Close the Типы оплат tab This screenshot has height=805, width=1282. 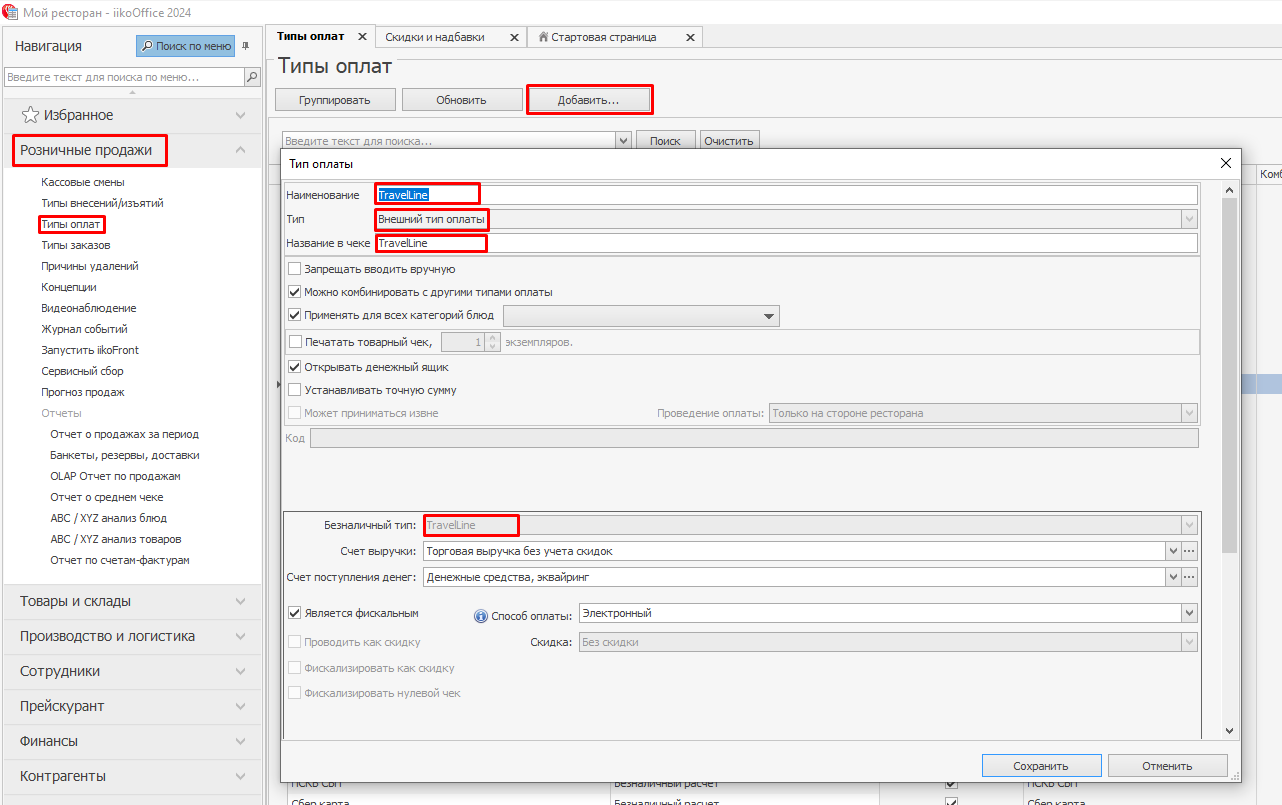click(x=362, y=37)
